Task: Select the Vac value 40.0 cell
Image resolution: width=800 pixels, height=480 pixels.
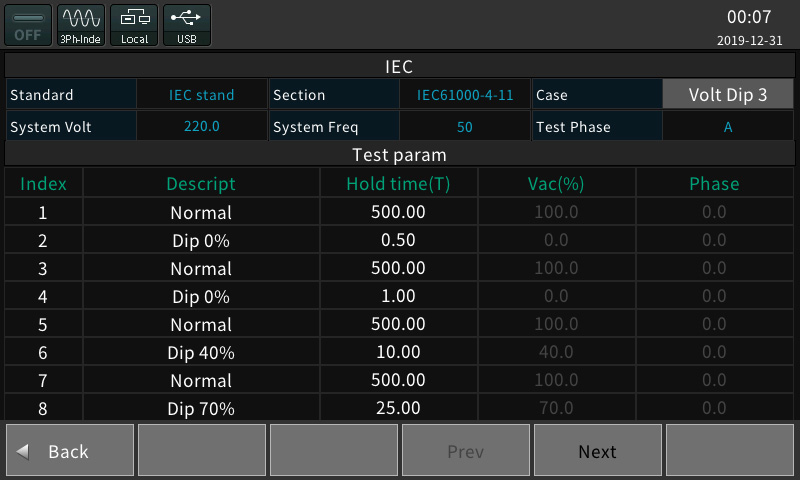Action: (x=557, y=352)
